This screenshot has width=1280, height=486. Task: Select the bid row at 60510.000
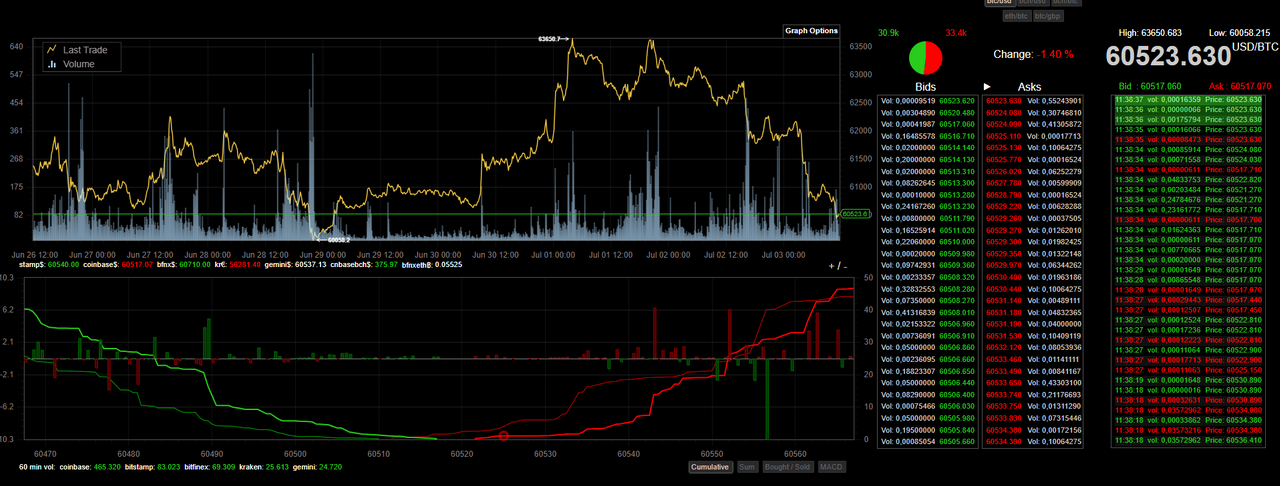926,241
